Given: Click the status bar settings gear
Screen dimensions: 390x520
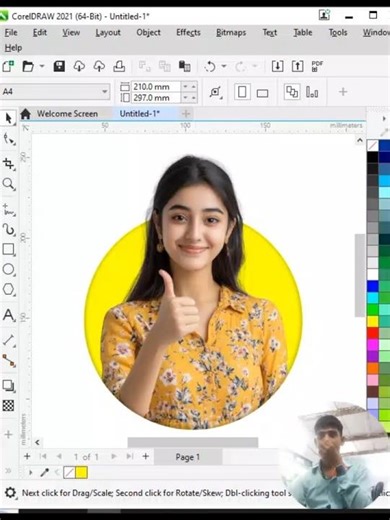Looking at the screenshot, I should coord(10,493).
